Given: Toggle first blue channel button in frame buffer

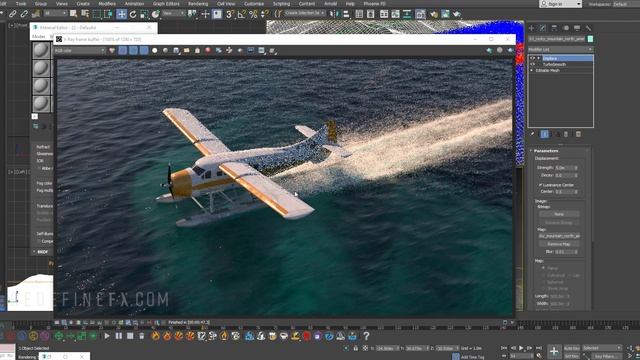Looking at the screenshot, I should [x=122, y=51].
